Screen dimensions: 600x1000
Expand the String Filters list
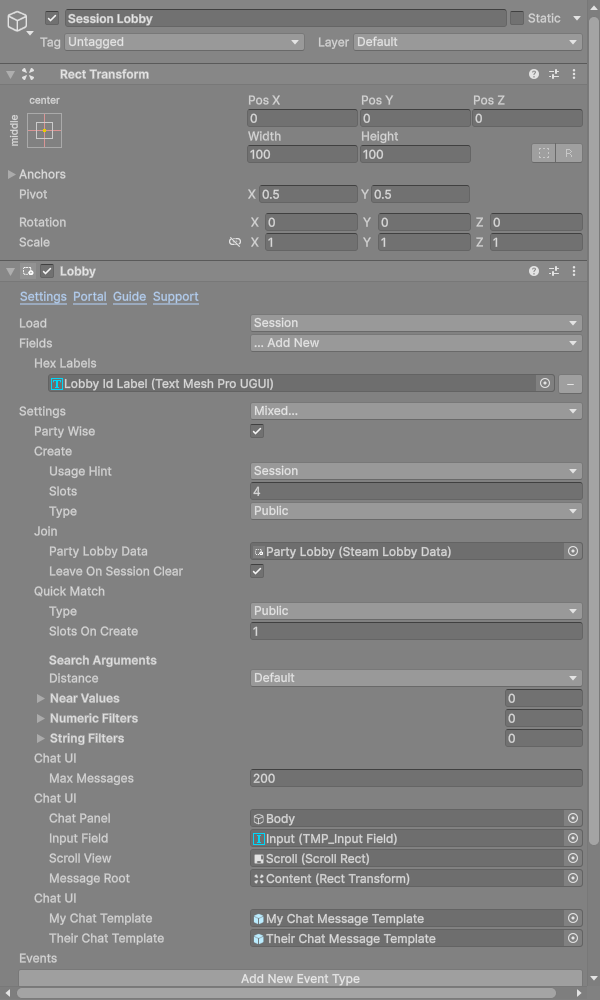pos(41,739)
